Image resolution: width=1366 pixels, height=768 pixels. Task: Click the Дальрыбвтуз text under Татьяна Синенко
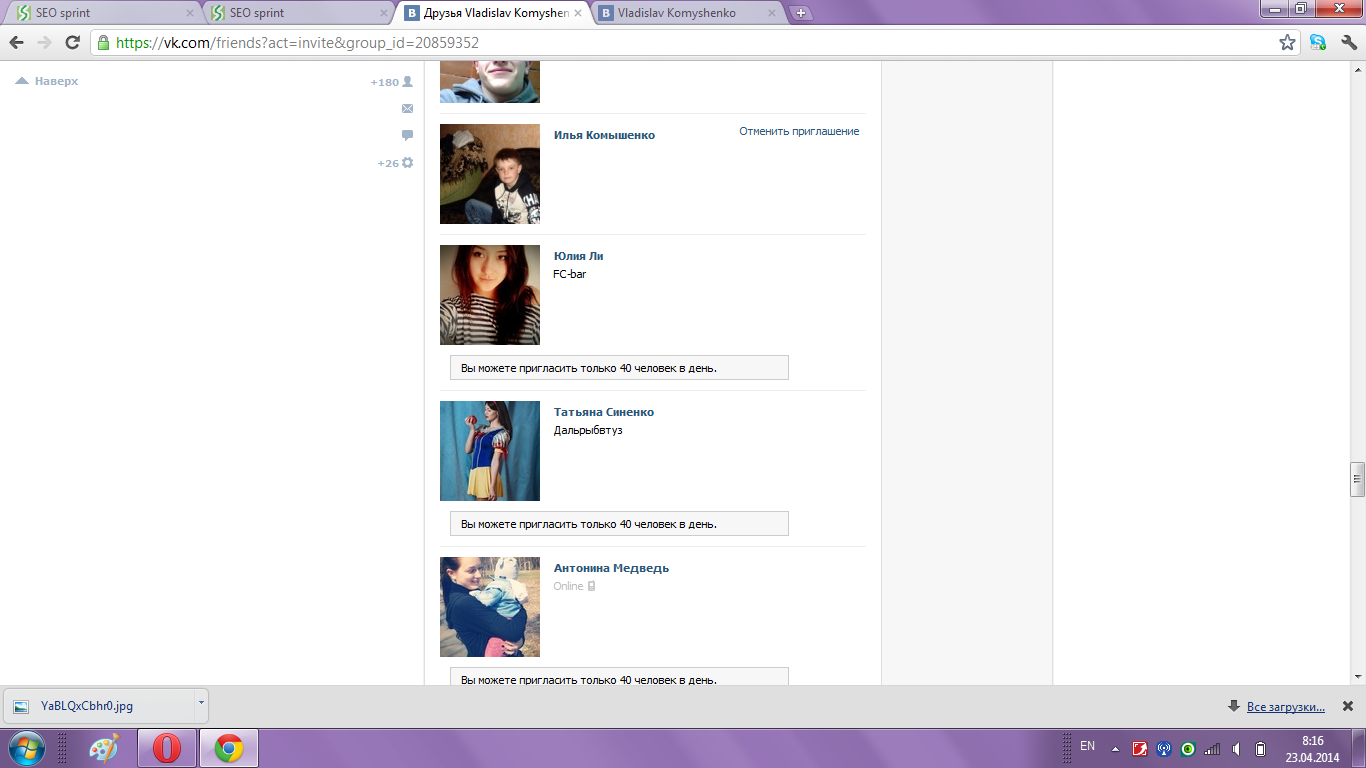click(x=588, y=430)
